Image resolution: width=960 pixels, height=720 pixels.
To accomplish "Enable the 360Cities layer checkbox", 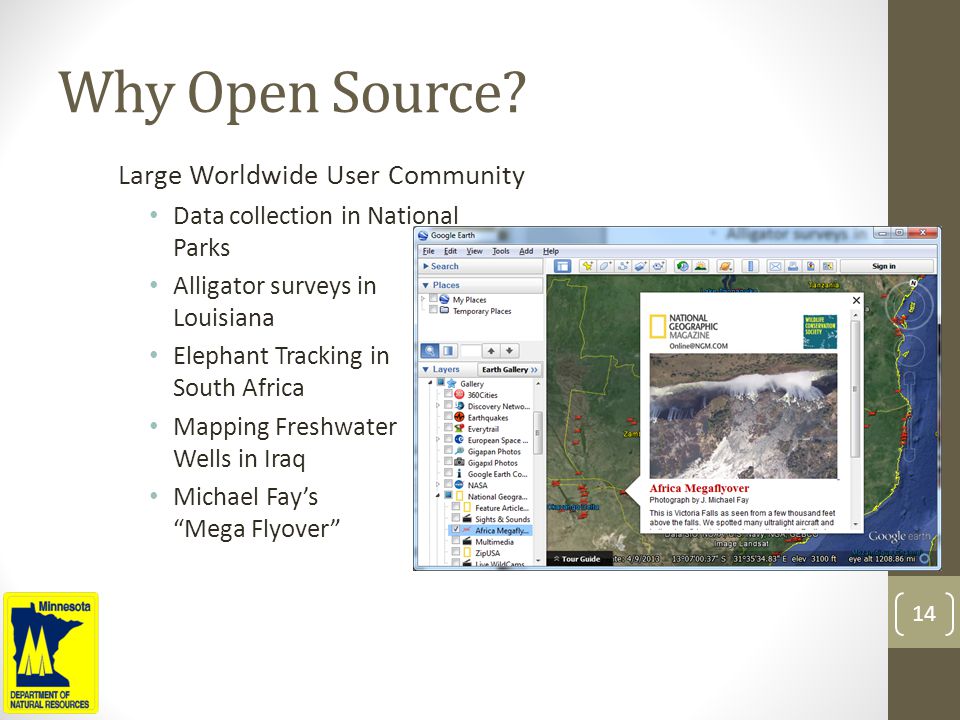I will 448,394.
